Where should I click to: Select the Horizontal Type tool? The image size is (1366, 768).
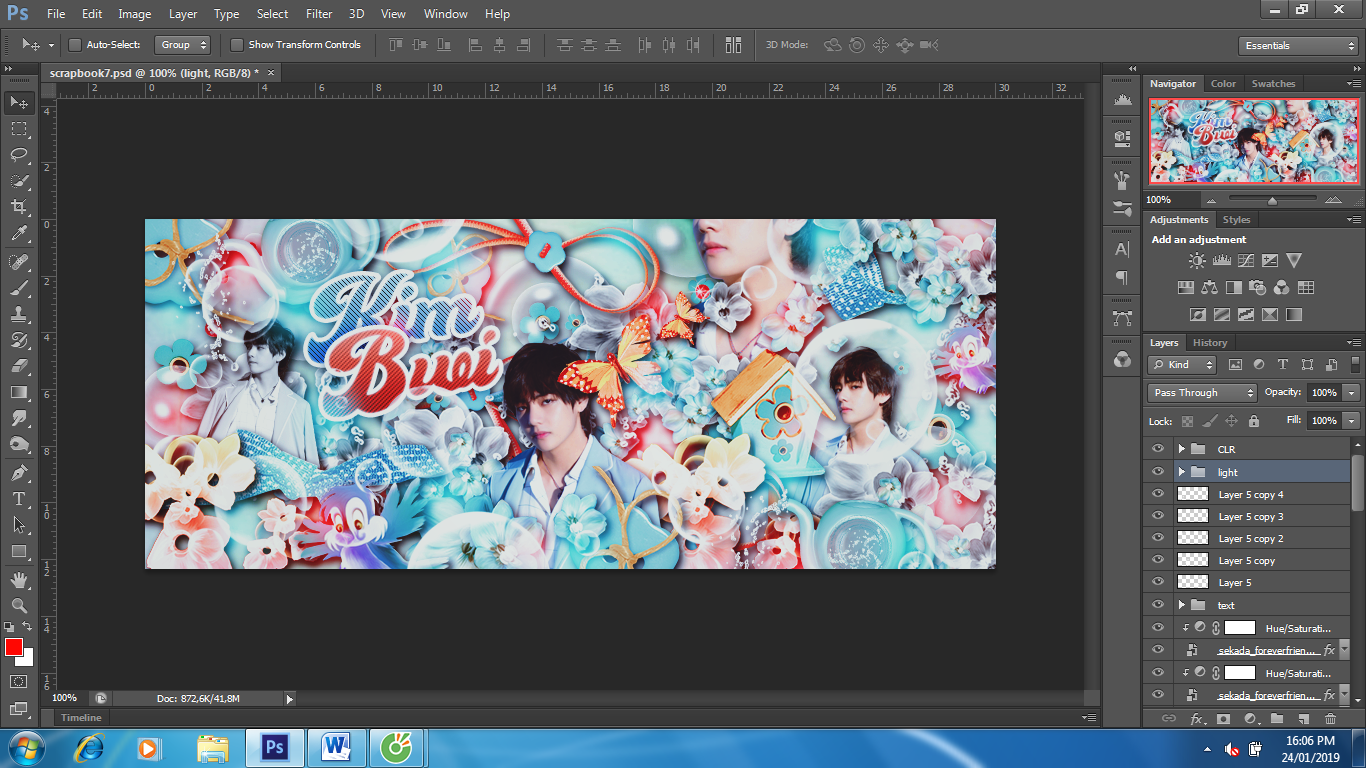pyautogui.click(x=19, y=498)
